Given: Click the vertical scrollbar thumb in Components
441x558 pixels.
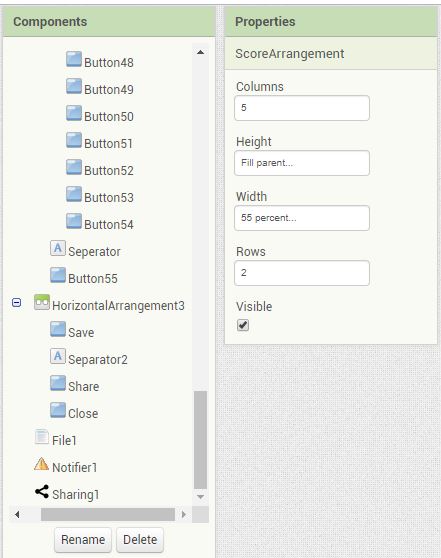Looking at the screenshot, I should [200, 440].
